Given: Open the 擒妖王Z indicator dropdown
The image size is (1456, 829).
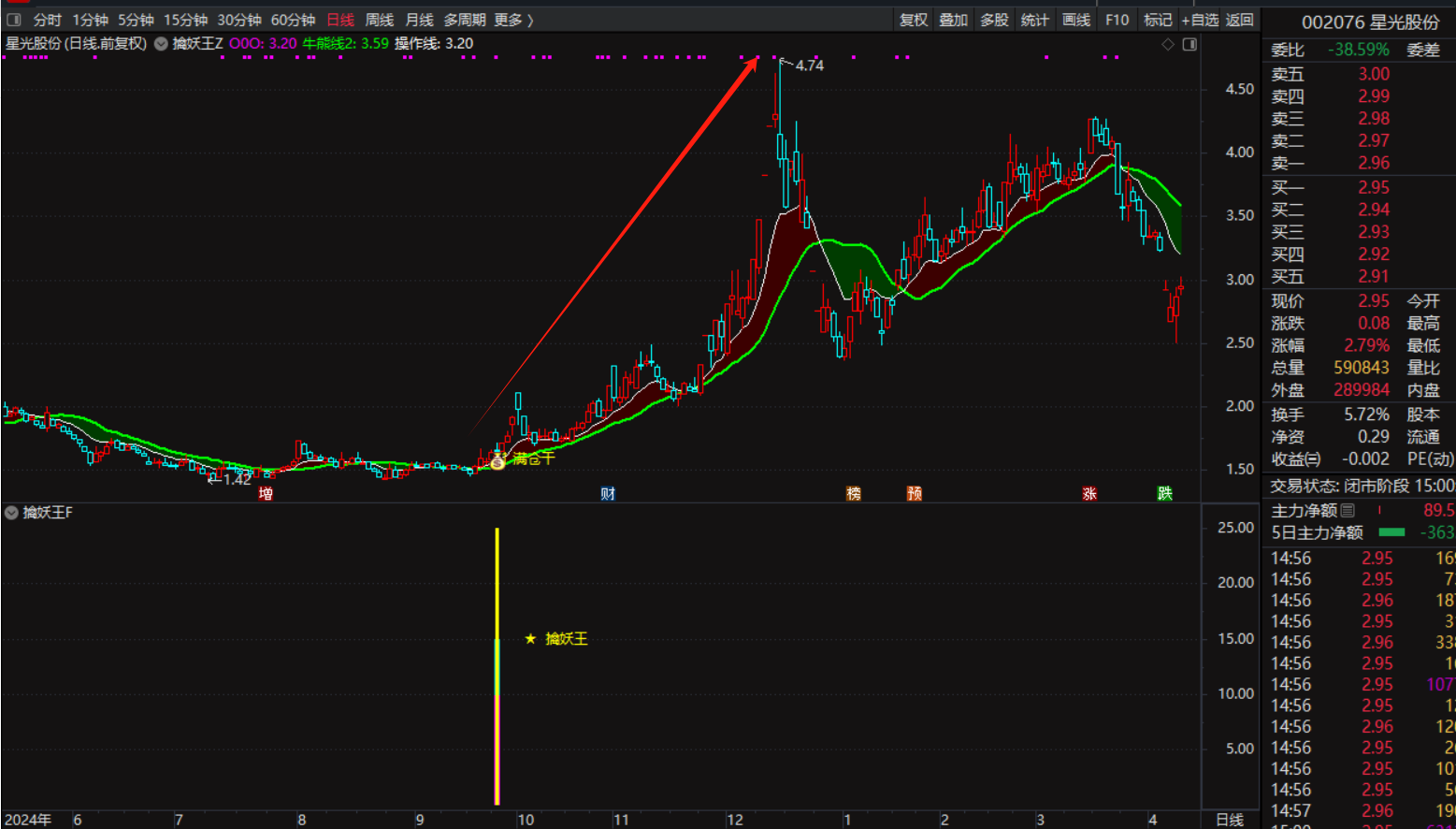Looking at the screenshot, I should [161, 44].
